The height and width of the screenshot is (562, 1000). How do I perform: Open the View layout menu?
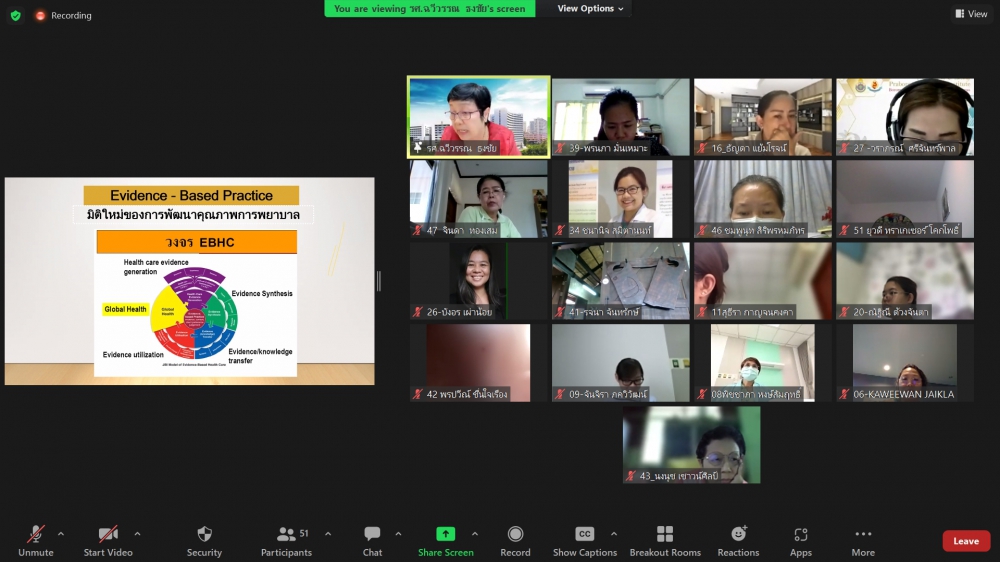[971, 14]
